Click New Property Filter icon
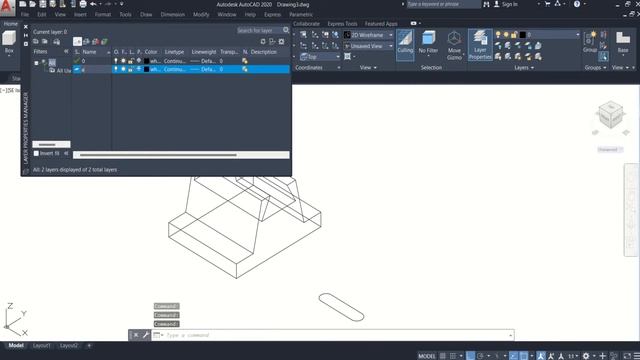 click(36, 41)
